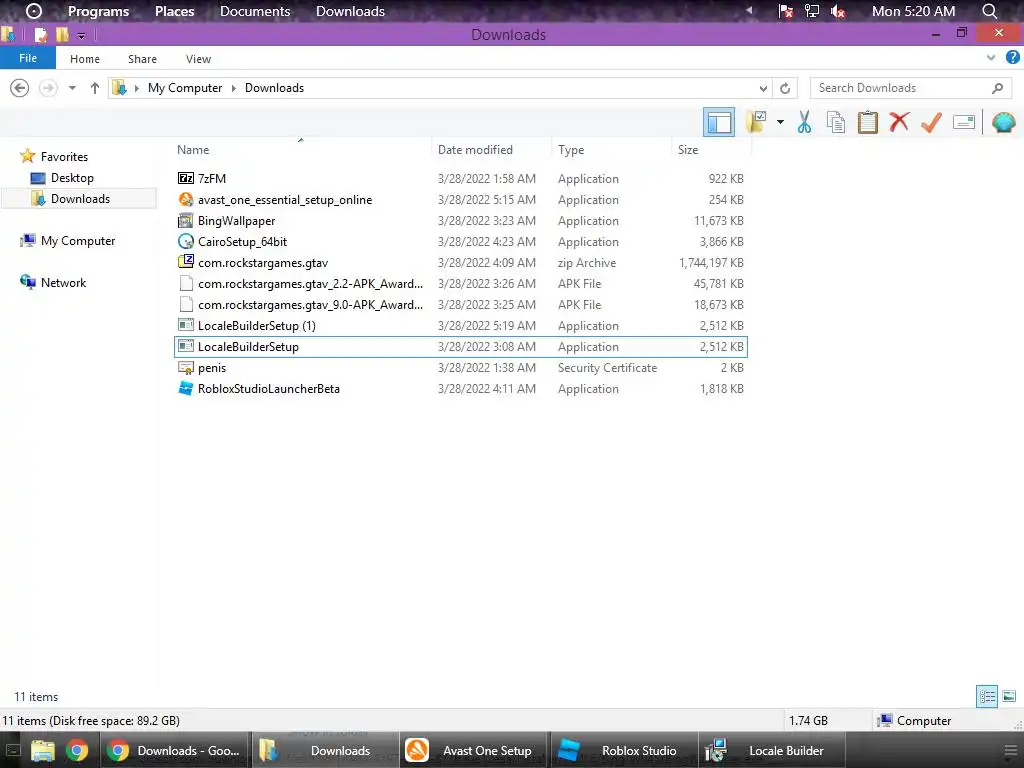Click the Search Downloads input field
Screen dimensions: 1024x768
coord(912,88)
